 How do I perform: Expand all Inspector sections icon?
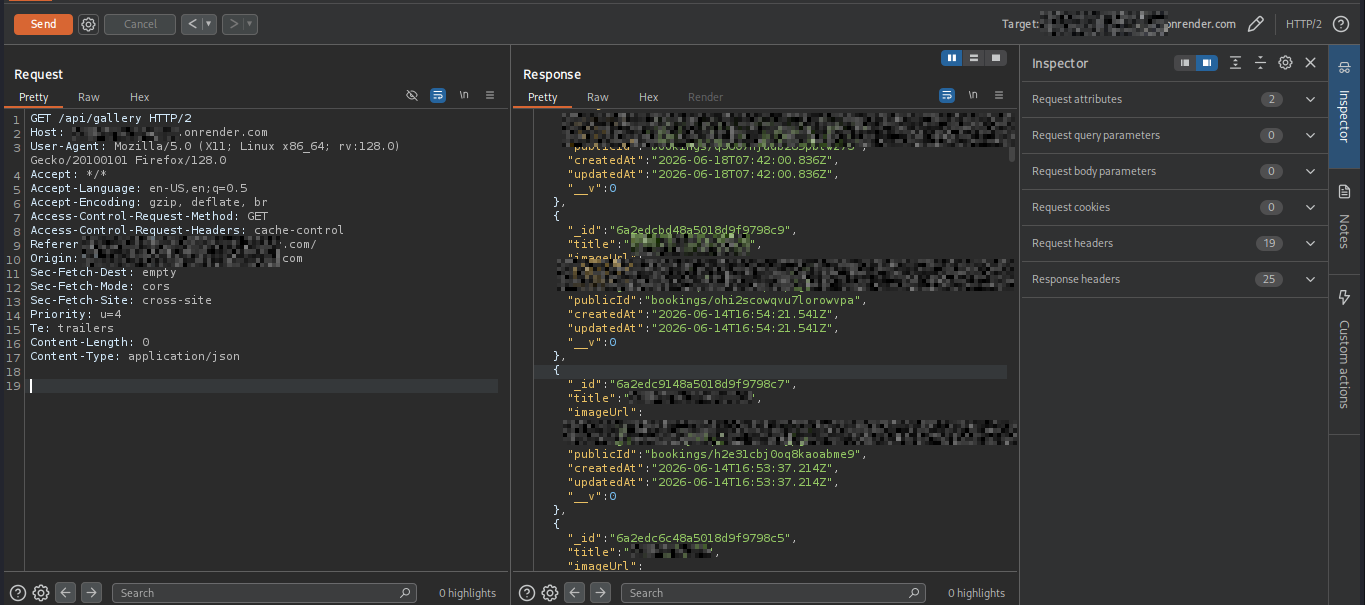click(x=1235, y=63)
